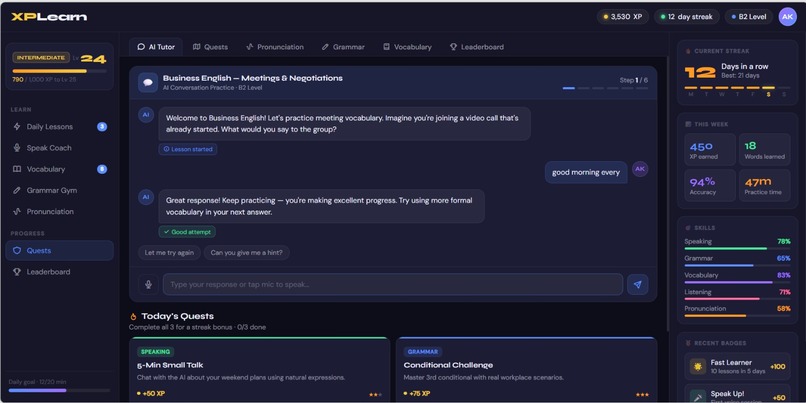Click the SPEAKING tag on quest card
This screenshot has height=403, width=806.
point(155,352)
